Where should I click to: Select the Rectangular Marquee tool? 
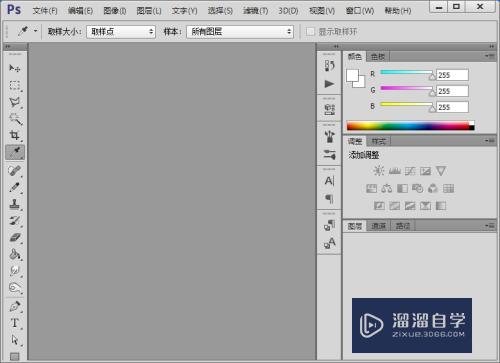point(15,85)
